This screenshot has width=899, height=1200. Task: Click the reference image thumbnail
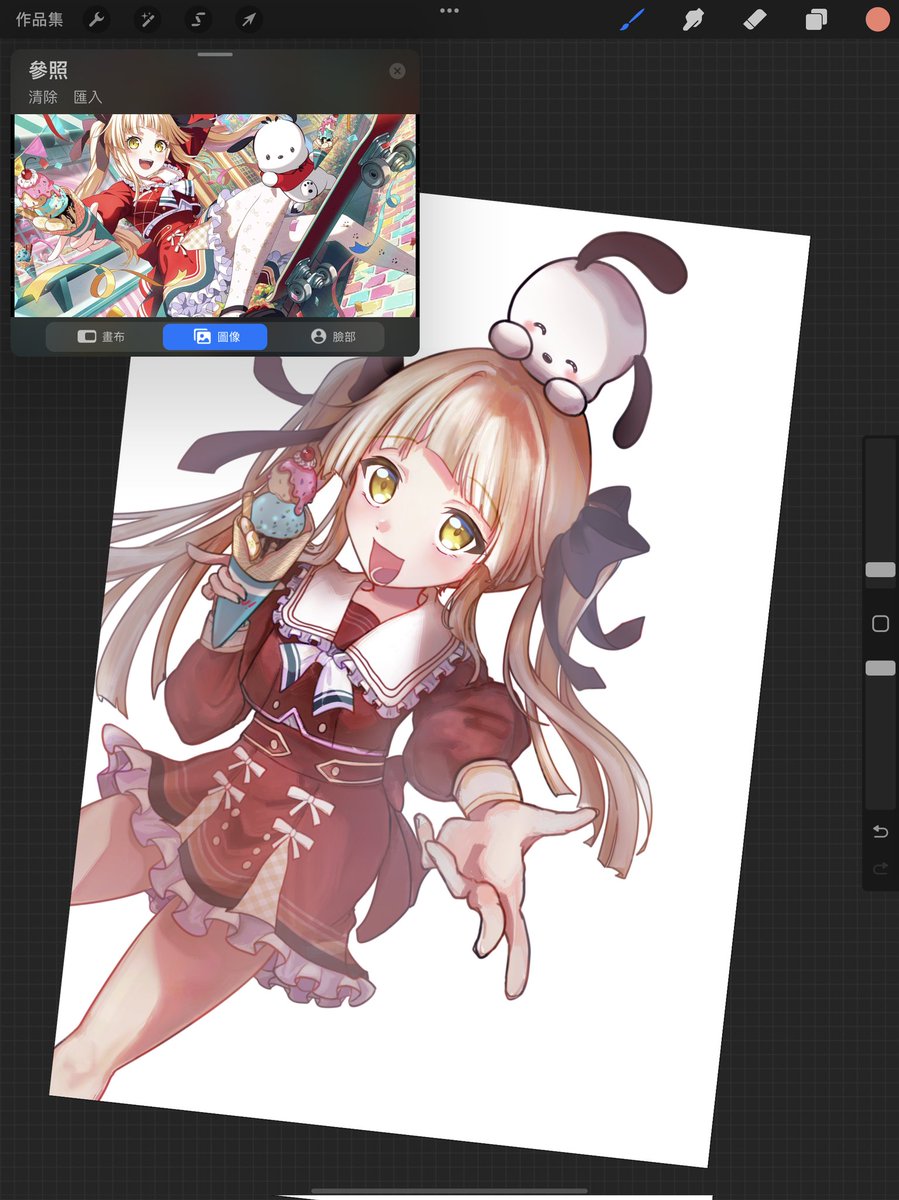pyautogui.click(x=214, y=215)
